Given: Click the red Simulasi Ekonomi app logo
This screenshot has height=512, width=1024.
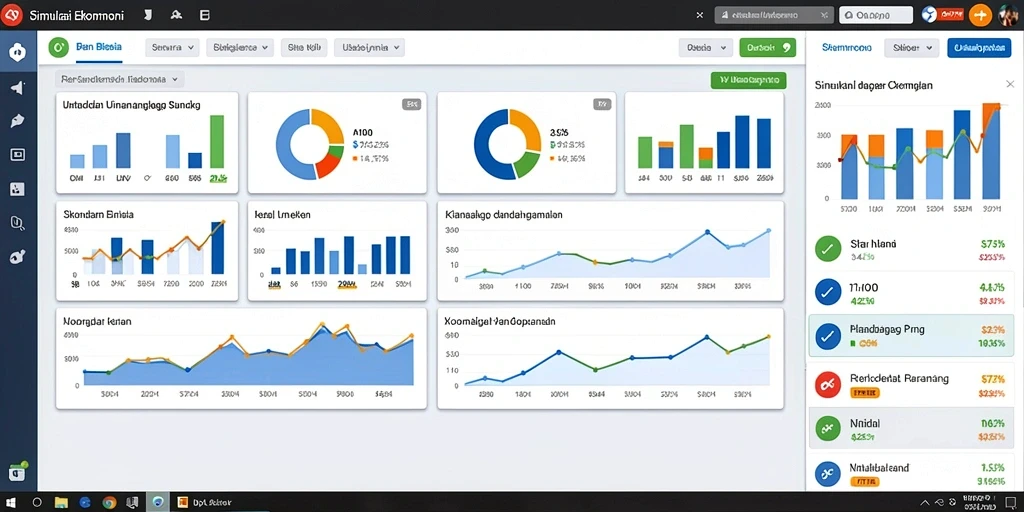Looking at the screenshot, I should 13,14.
